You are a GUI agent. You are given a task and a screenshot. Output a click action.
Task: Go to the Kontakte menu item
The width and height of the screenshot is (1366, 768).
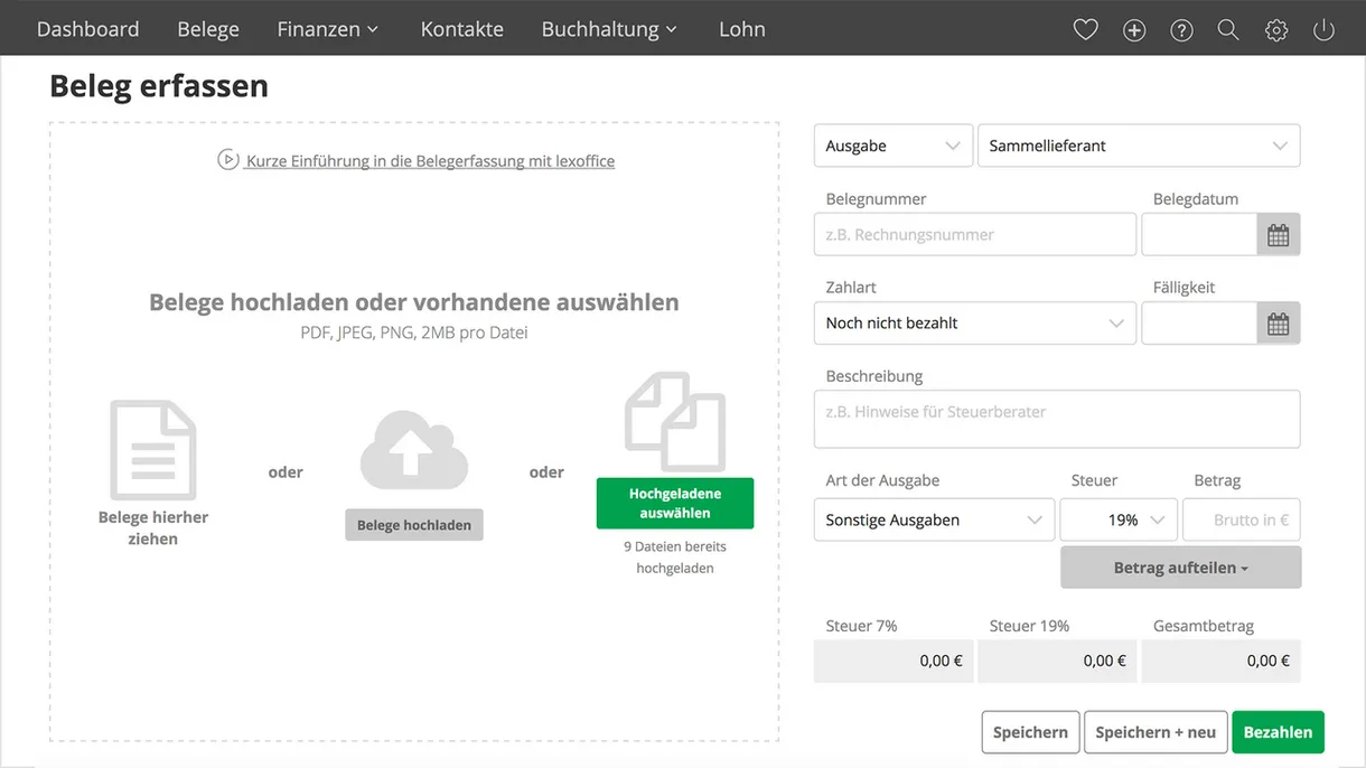[462, 29]
